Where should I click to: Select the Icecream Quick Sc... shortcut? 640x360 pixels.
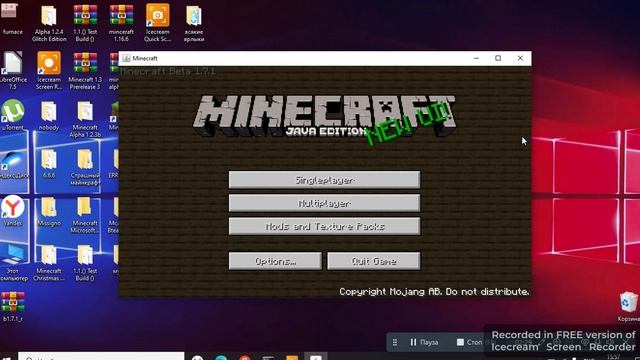(x=158, y=24)
